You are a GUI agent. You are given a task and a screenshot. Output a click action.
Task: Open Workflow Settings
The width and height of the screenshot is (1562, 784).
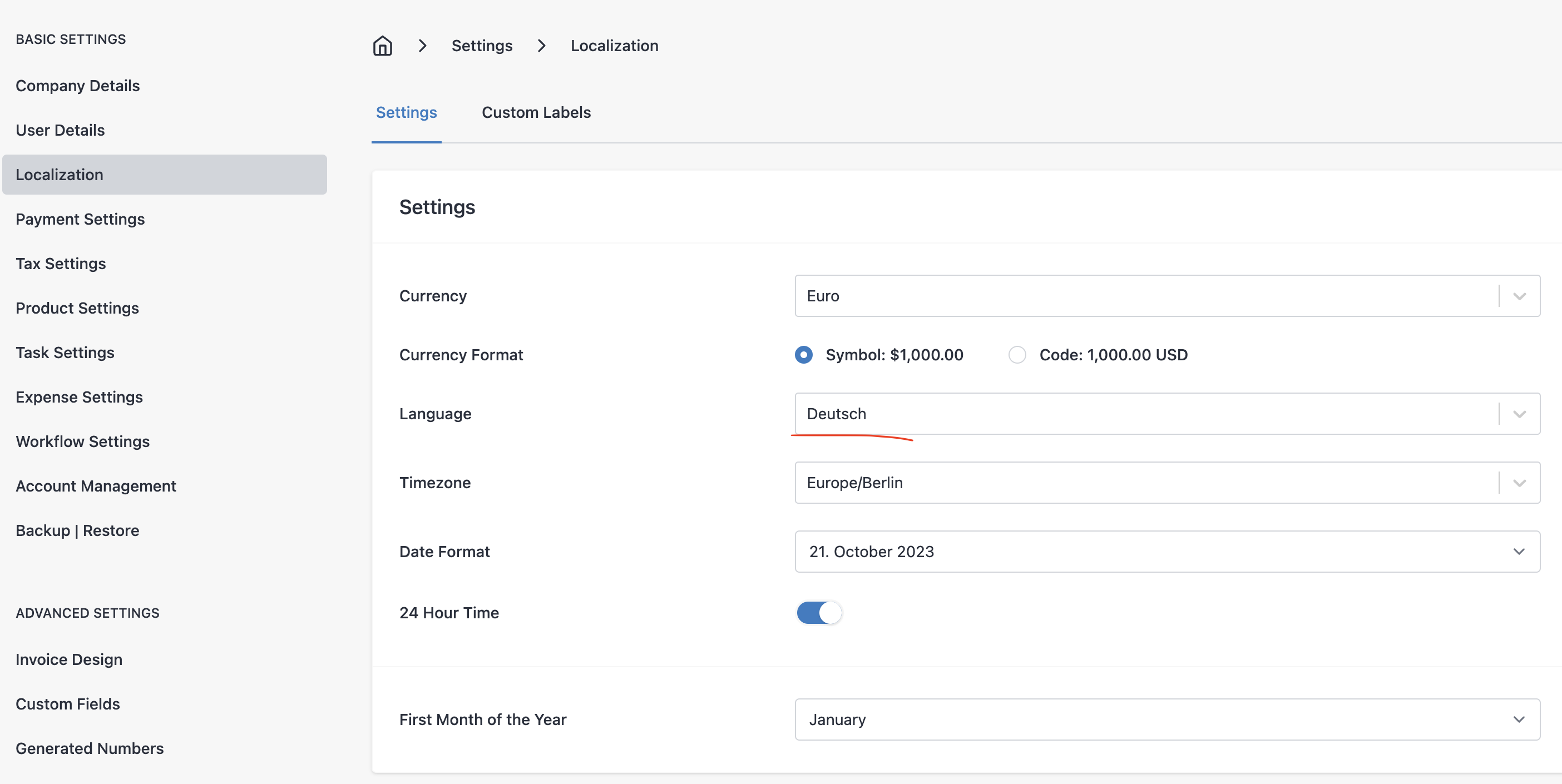pyautogui.click(x=82, y=441)
